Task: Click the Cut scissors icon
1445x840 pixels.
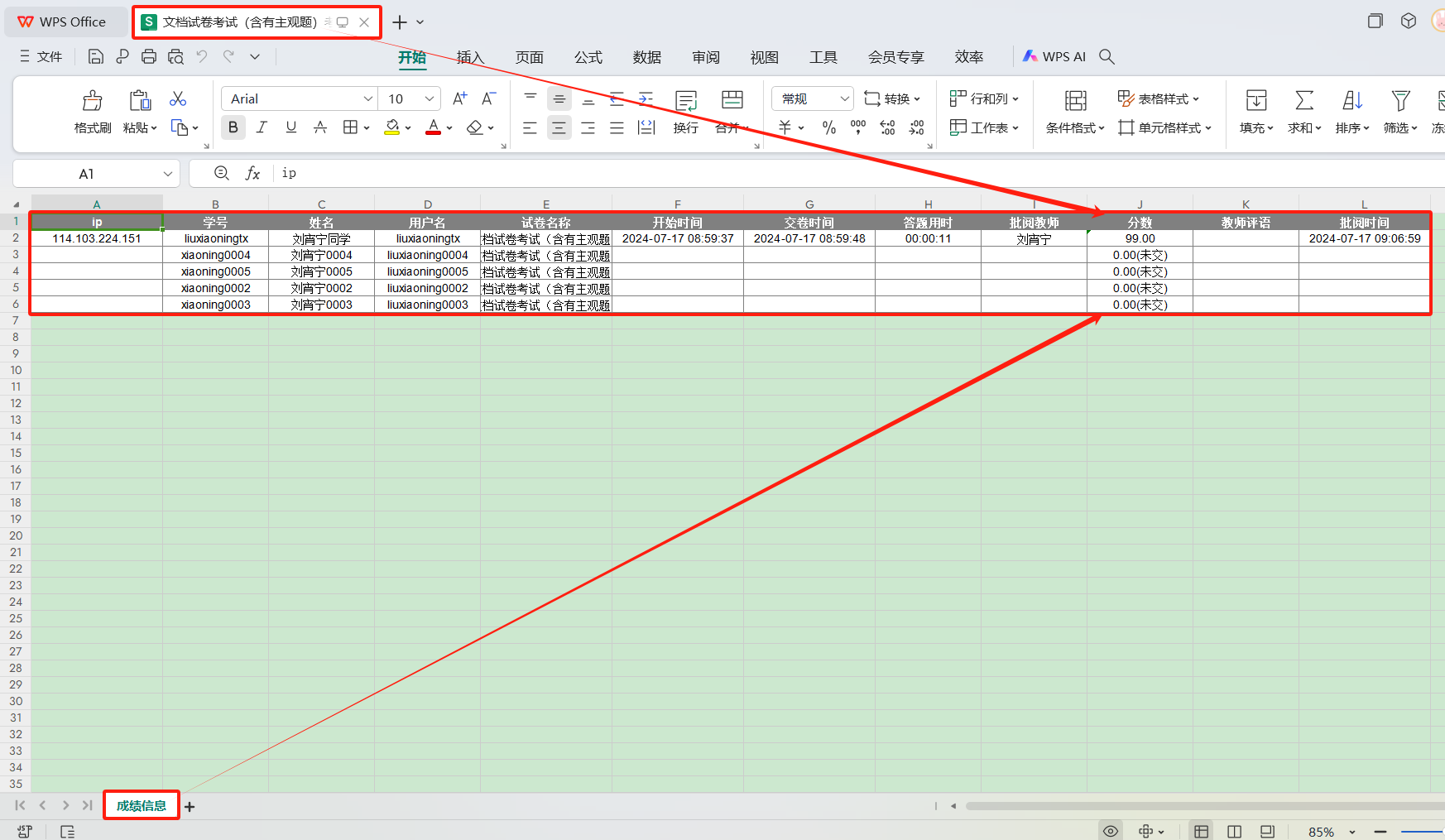Action: click(178, 99)
